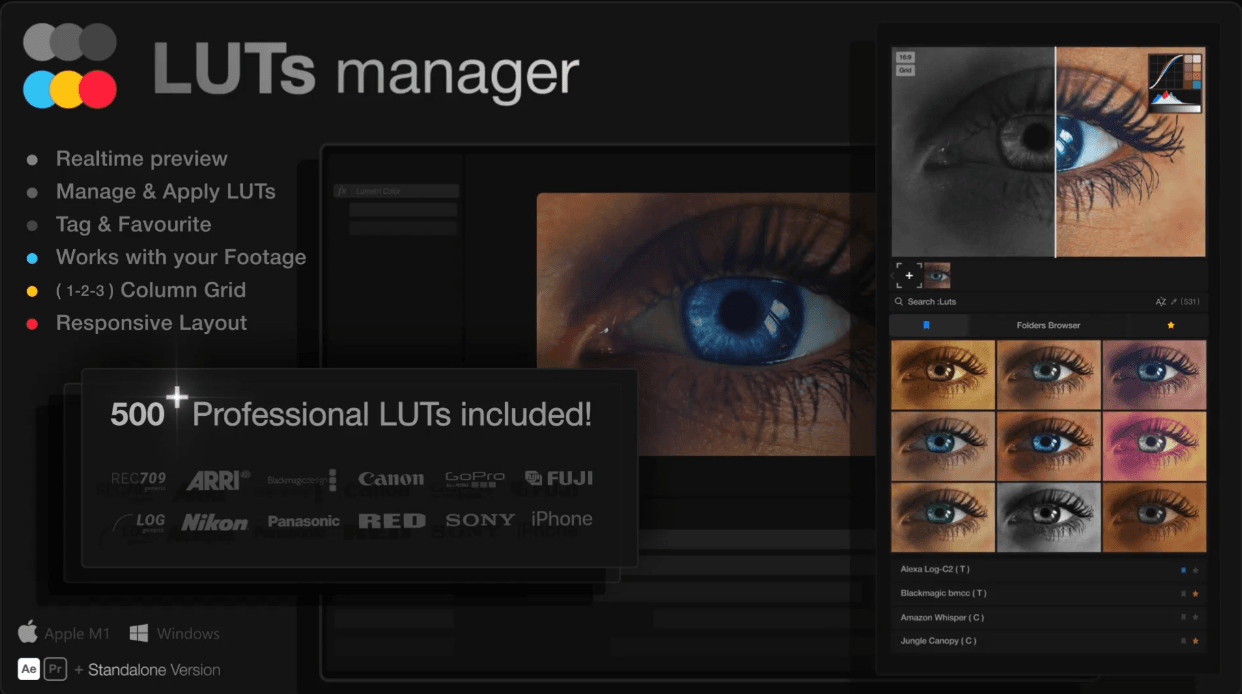Click the left chevron beside the add-footage frame
Image resolution: width=1242 pixels, height=694 pixels.
pyautogui.click(x=892, y=275)
